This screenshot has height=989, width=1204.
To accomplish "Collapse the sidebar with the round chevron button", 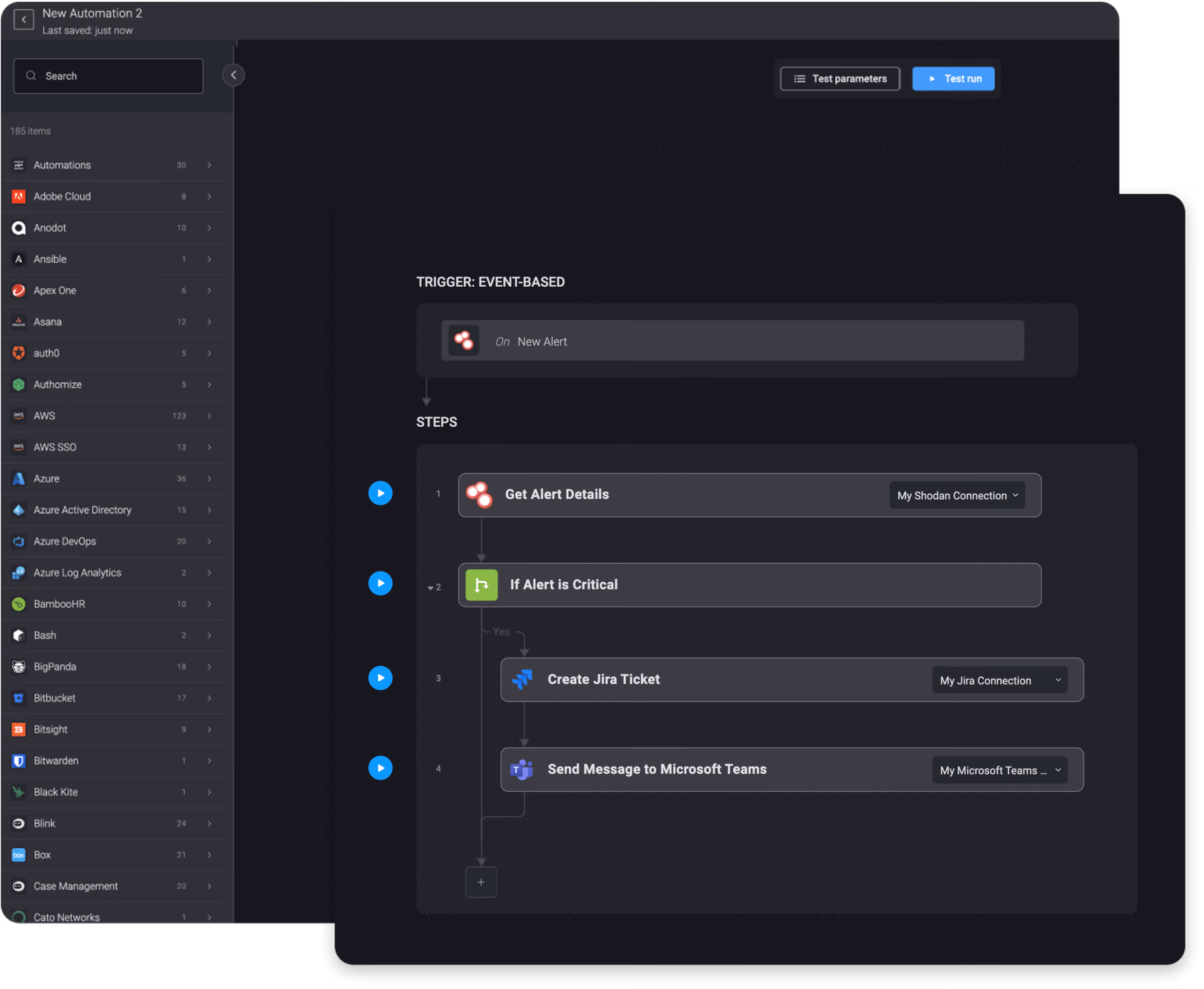I will coord(233,75).
